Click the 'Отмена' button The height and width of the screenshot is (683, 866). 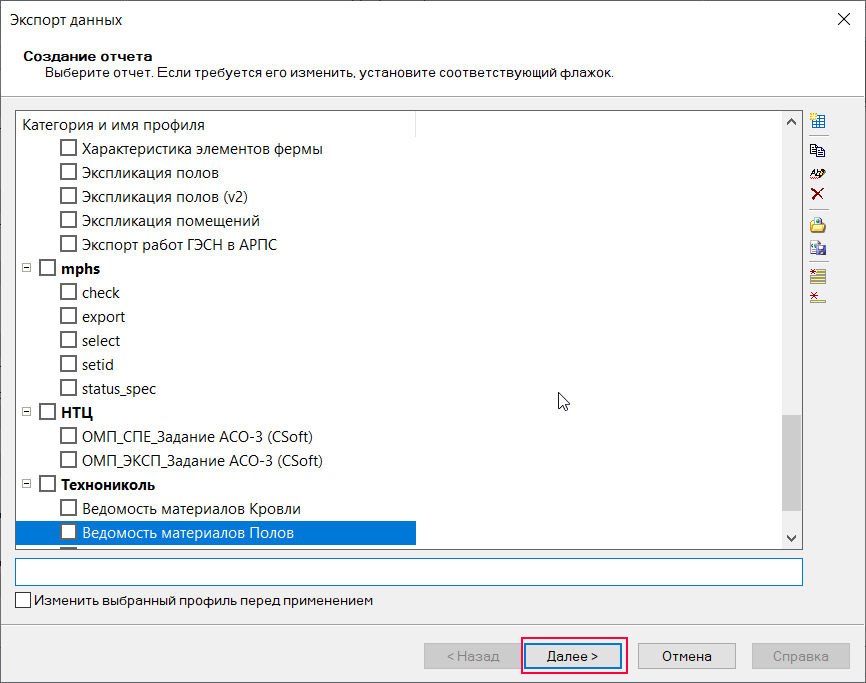coord(687,656)
